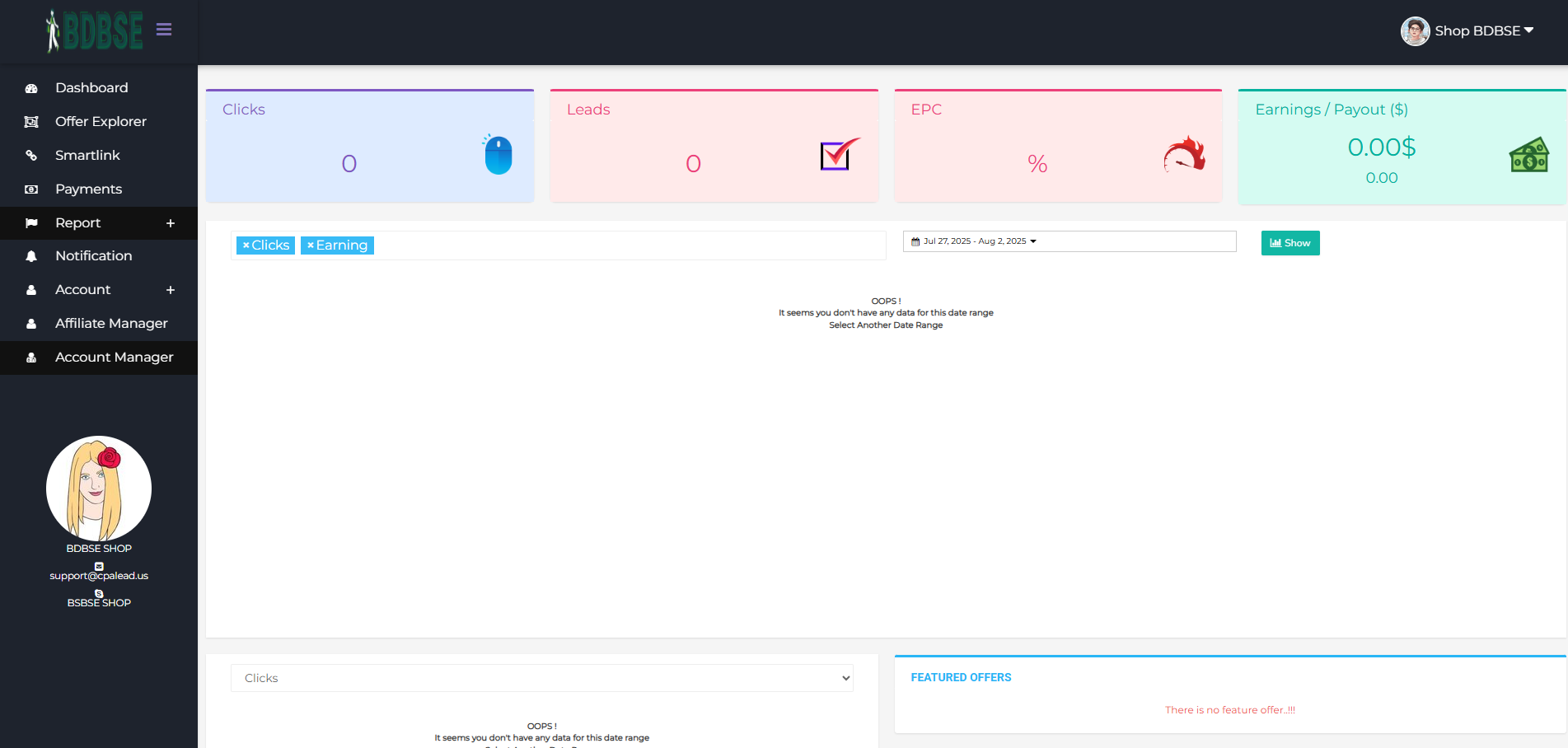
Task: Click the 0.00$ earnings value
Action: point(1382,147)
